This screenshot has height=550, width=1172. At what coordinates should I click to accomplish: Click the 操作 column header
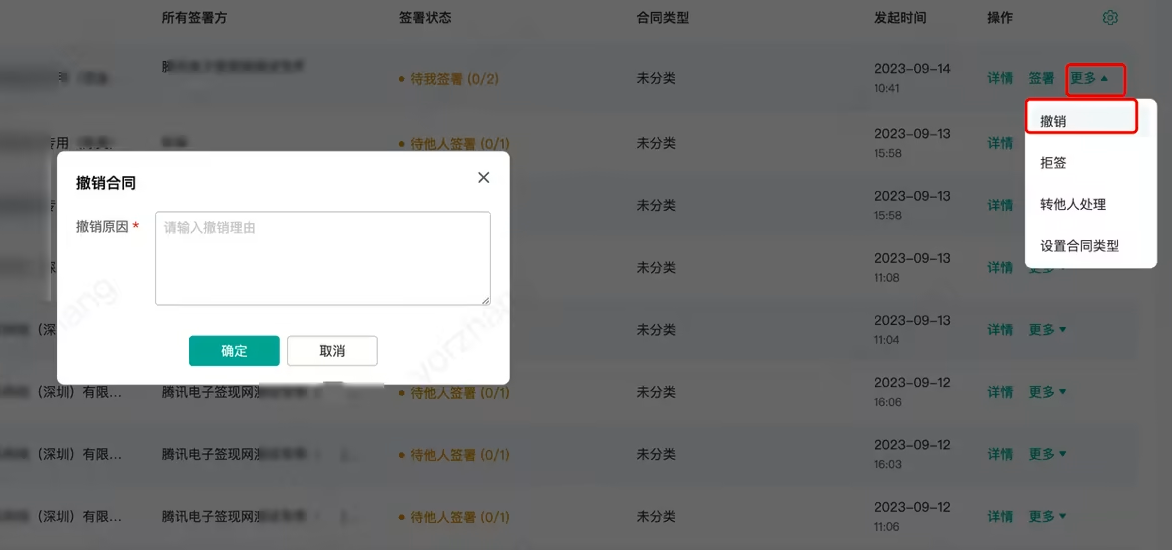(x=1000, y=18)
